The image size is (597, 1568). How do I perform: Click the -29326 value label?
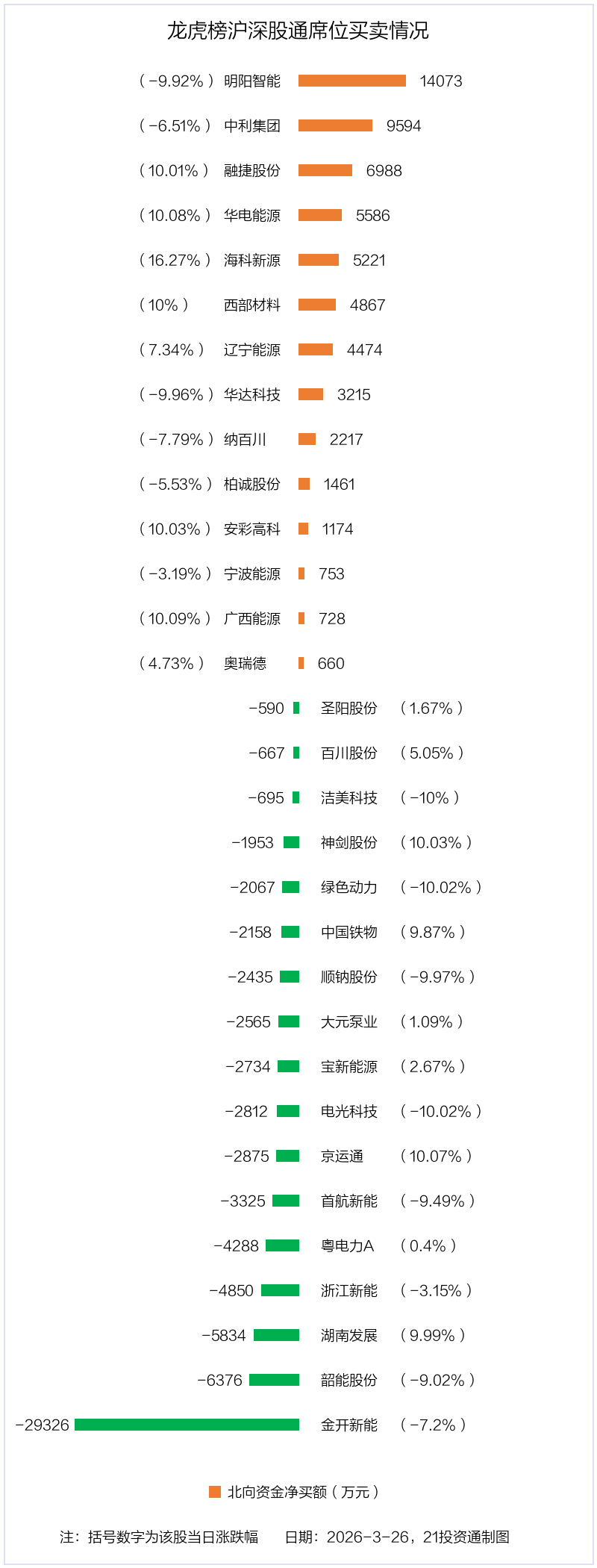tap(43, 1425)
